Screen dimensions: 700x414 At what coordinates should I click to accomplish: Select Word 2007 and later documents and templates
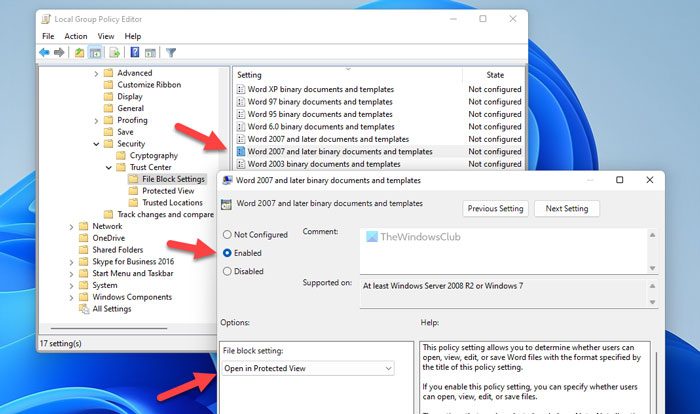coord(328,139)
